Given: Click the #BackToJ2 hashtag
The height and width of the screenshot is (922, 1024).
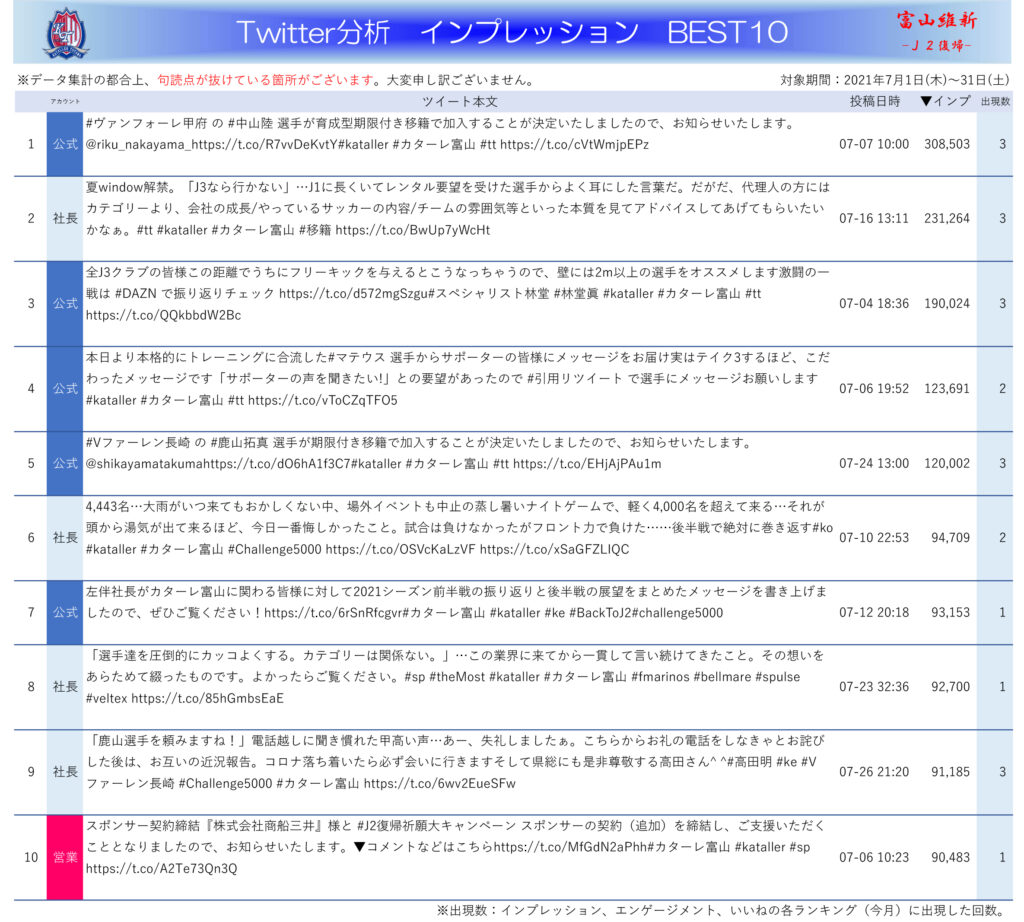Looking at the screenshot, I should click(x=601, y=612).
